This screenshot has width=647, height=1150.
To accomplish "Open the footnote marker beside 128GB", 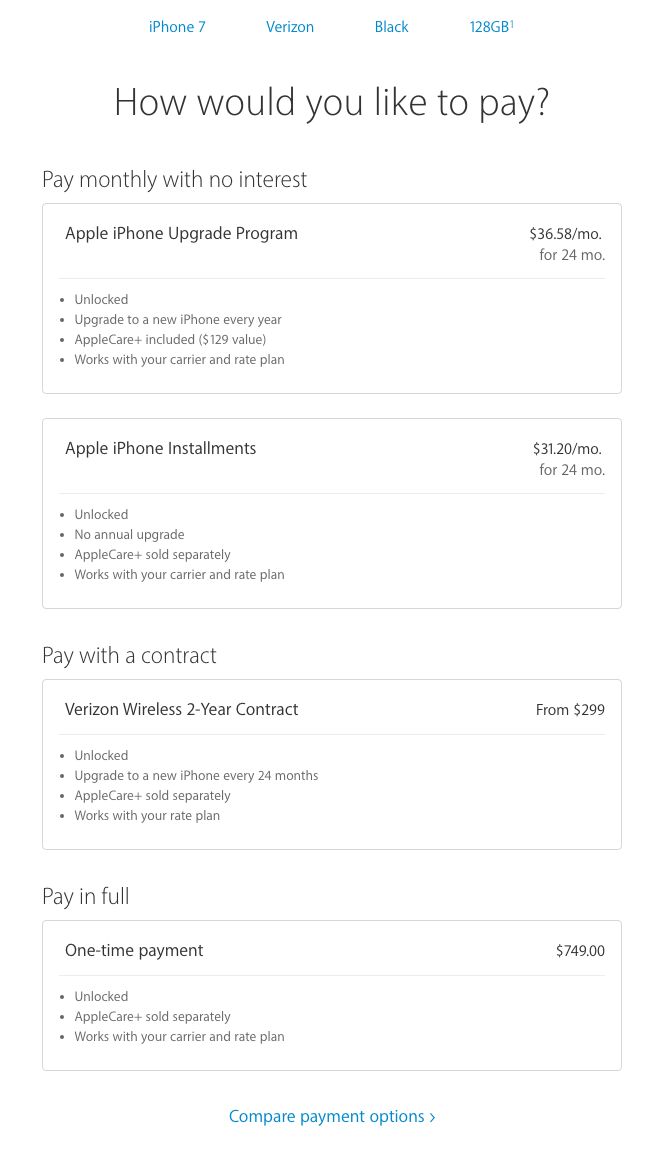I will pyautogui.click(x=512, y=23).
